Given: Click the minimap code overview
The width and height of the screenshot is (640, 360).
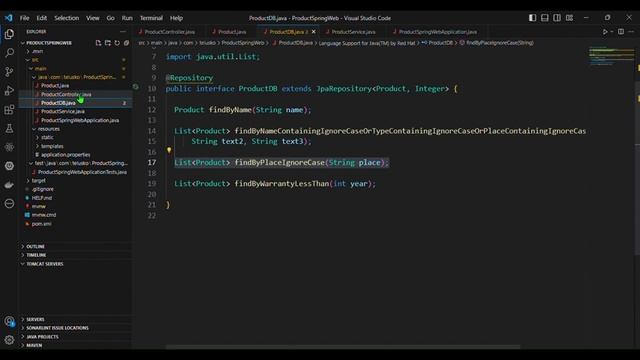Looking at the screenshot, I should (611, 56).
